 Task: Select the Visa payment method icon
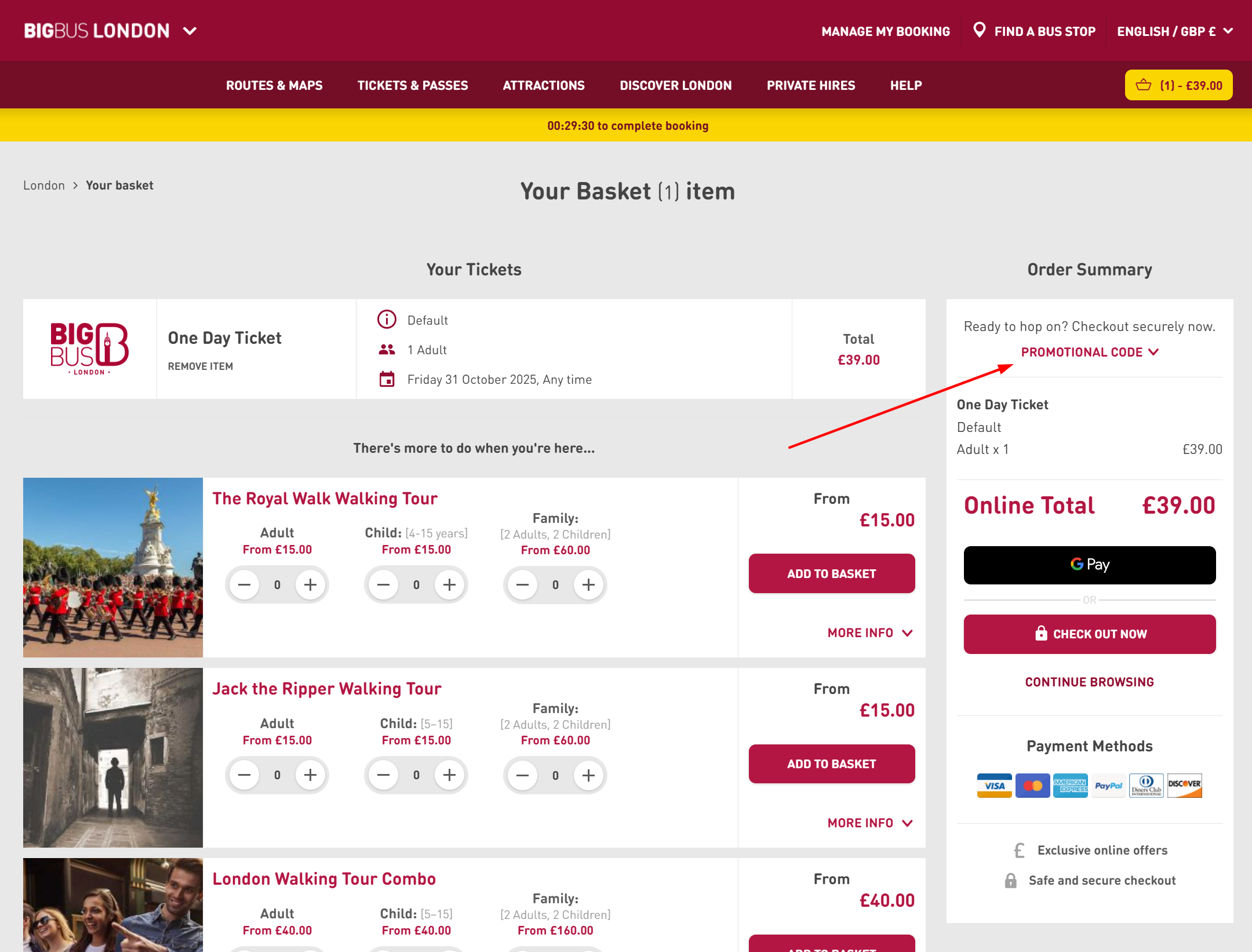[993, 786]
